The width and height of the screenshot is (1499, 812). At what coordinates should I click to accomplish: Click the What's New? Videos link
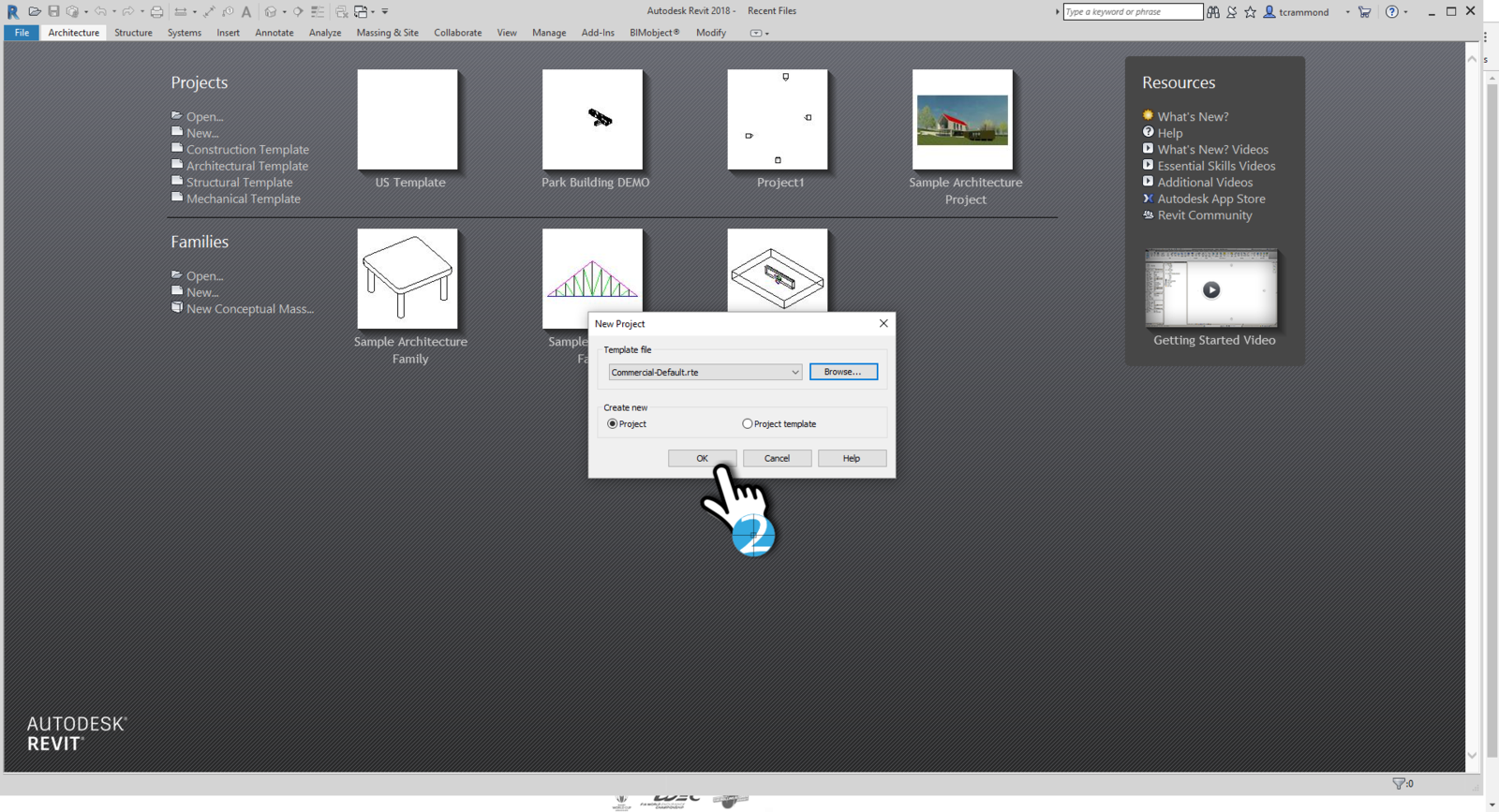tap(1212, 149)
